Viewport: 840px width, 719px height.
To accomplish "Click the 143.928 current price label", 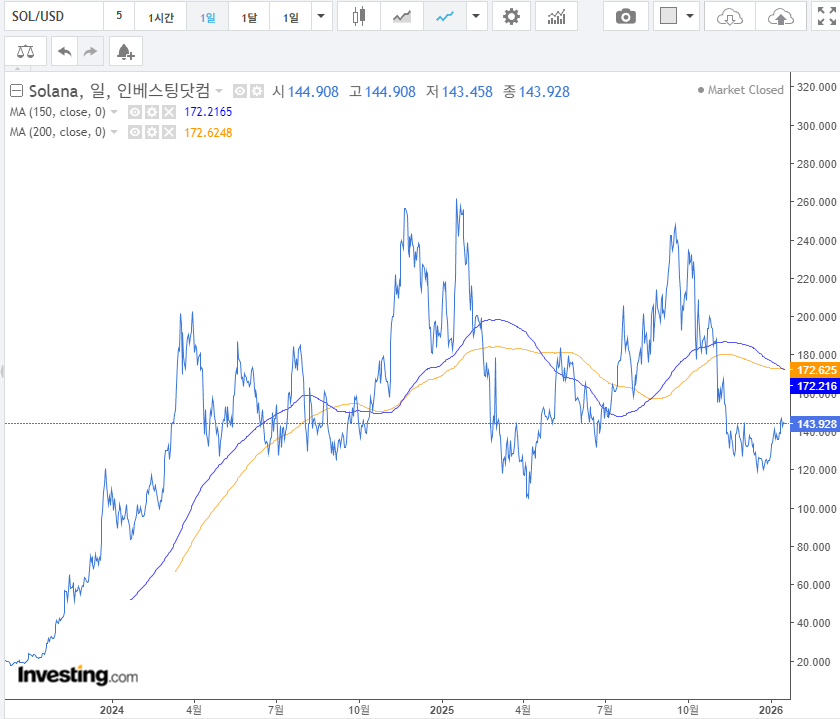I will 815,424.
